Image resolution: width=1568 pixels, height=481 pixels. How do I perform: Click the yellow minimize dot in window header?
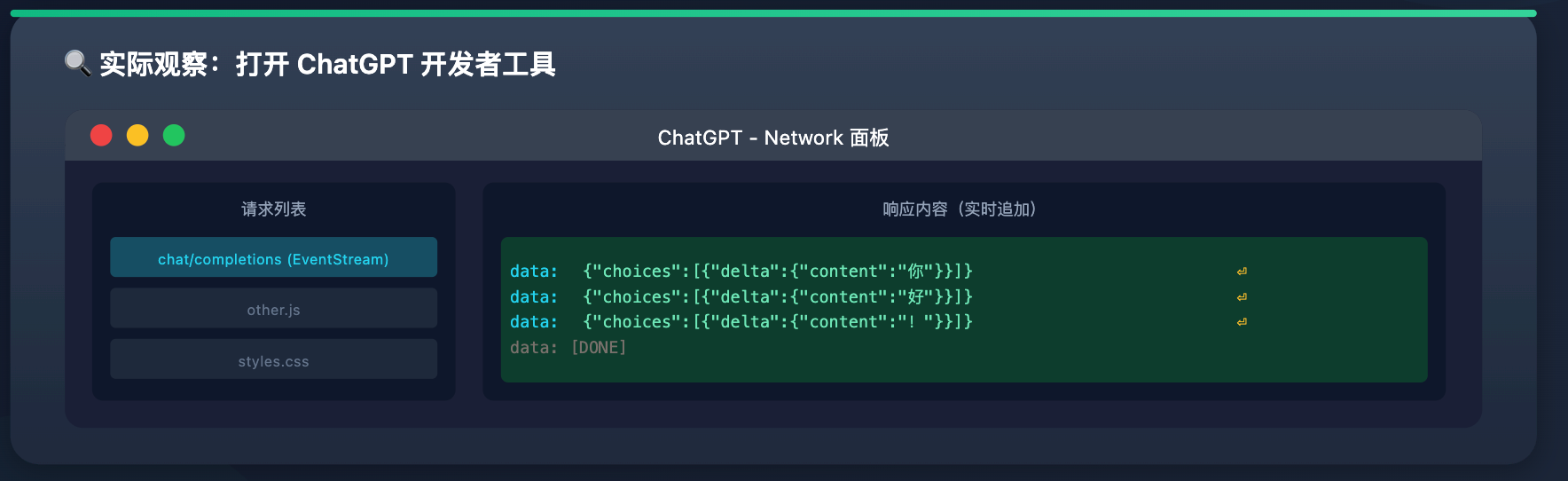click(x=137, y=135)
